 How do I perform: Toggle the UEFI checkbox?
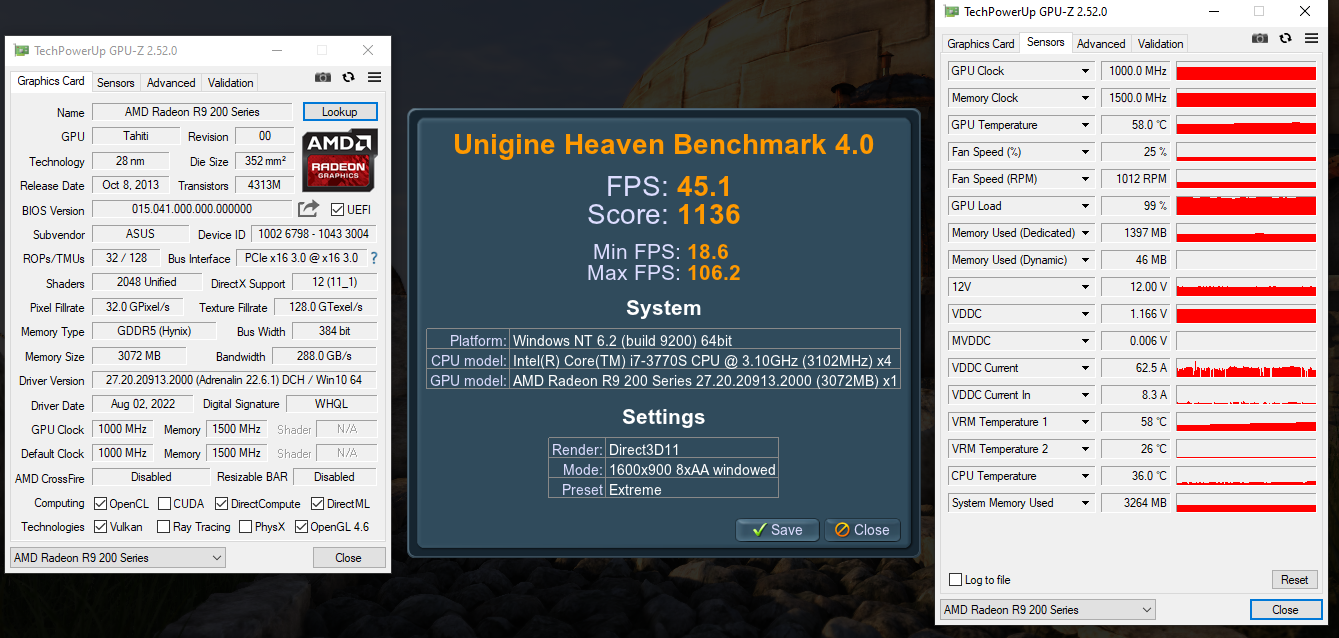tap(337, 209)
